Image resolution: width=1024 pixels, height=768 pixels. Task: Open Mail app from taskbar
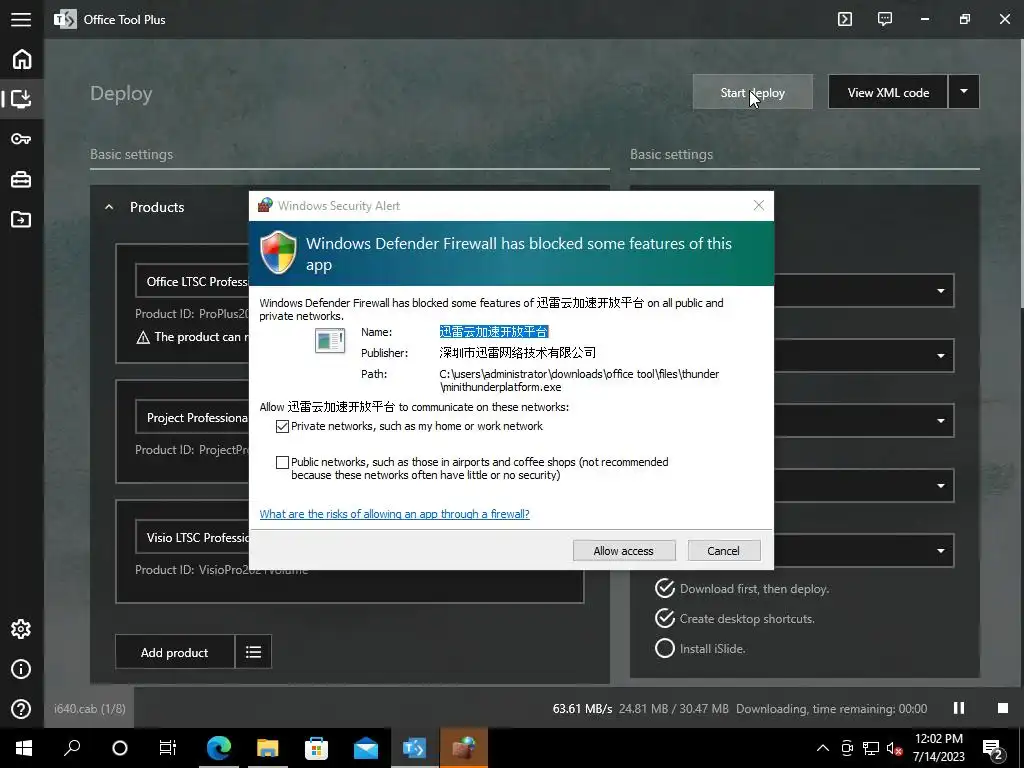pyautogui.click(x=366, y=748)
